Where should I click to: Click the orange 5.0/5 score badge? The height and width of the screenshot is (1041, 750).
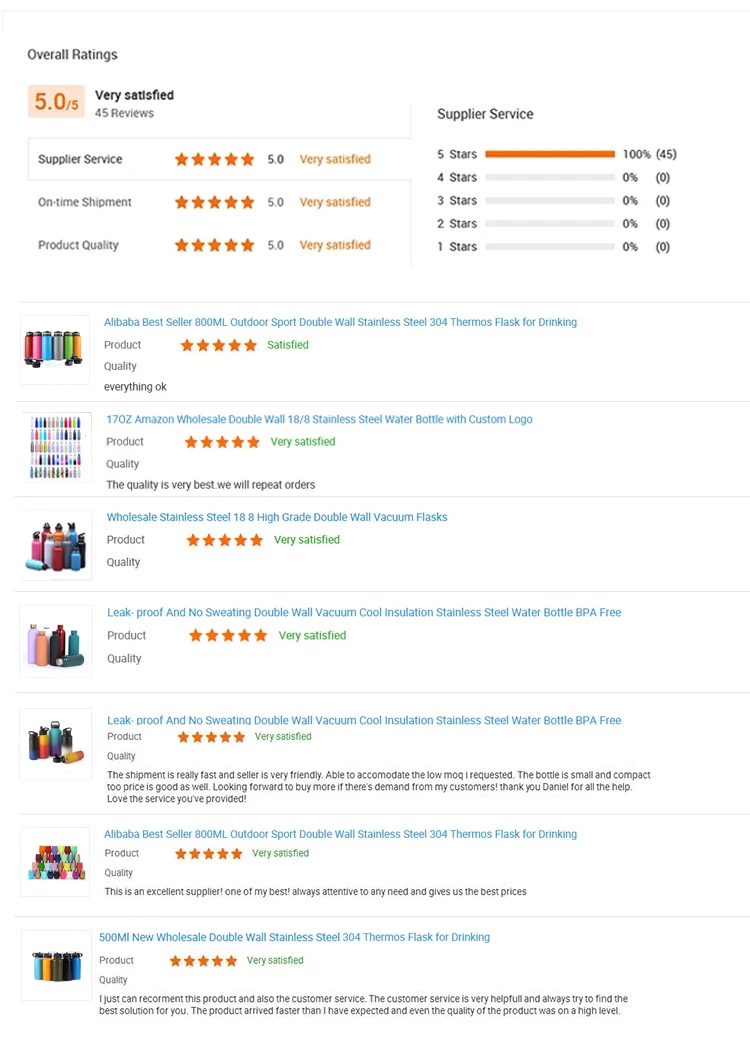(56, 101)
